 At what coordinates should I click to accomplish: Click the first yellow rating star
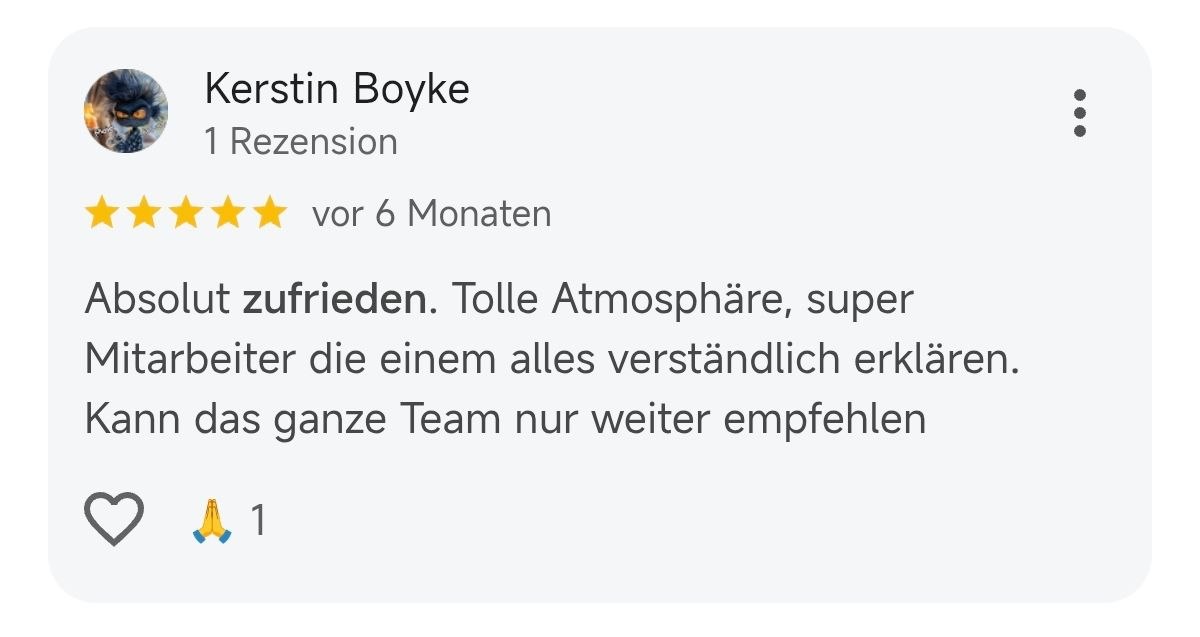click(101, 213)
